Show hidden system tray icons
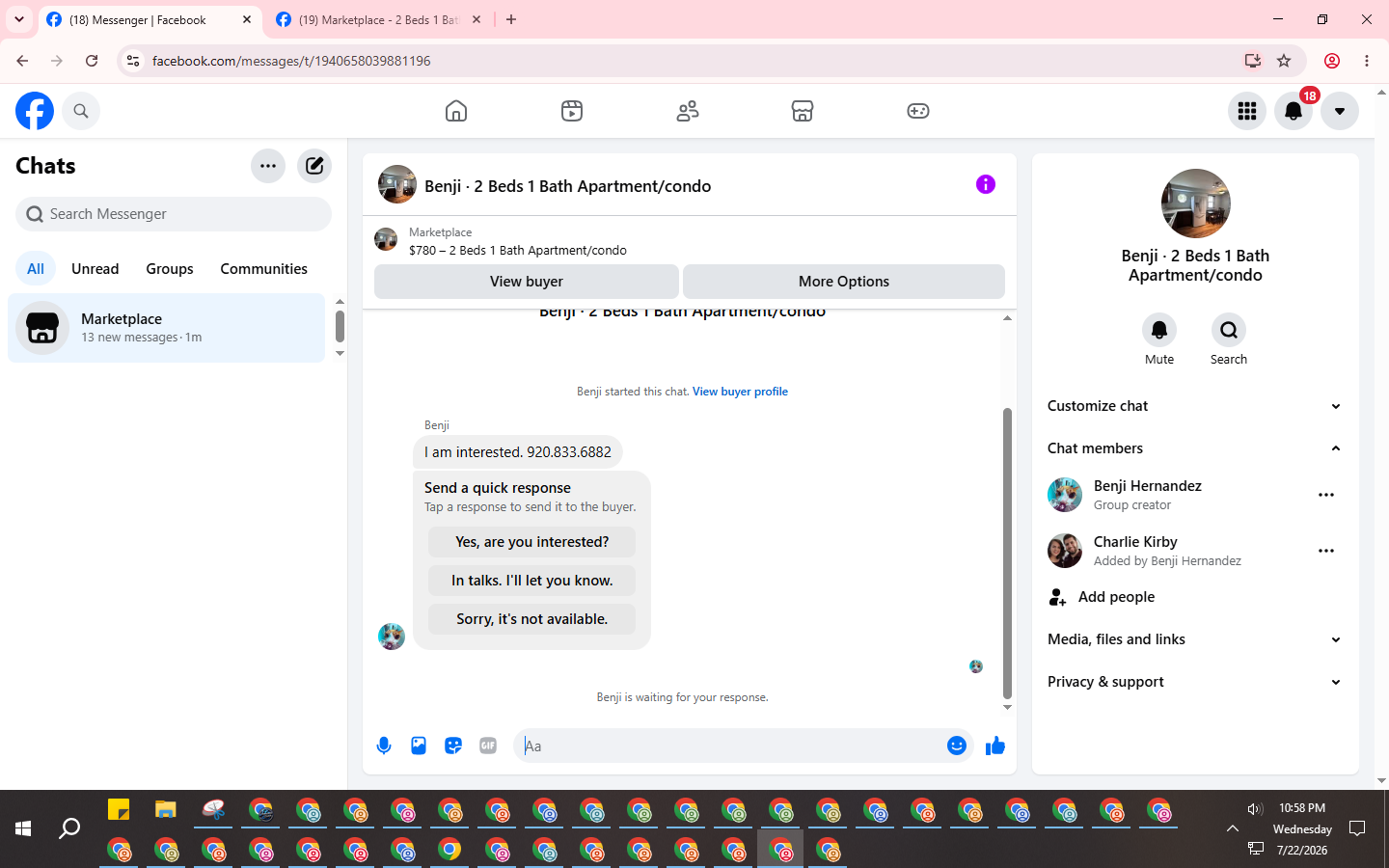The height and width of the screenshot is (868, 1389). coord(1233,828)
